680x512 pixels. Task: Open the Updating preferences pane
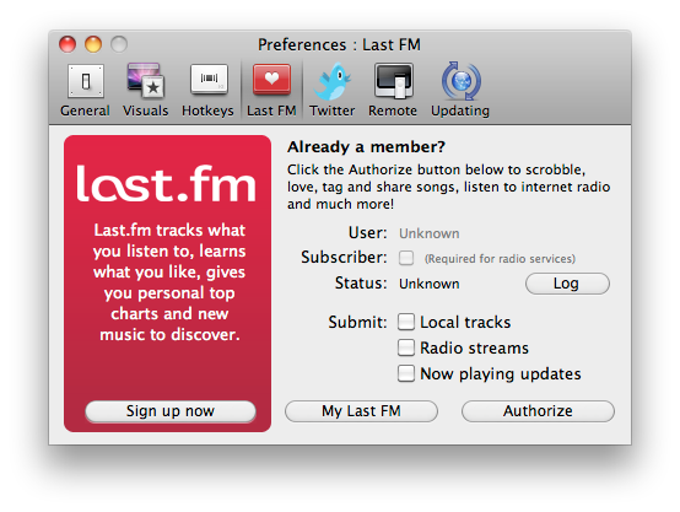(460, 90)
